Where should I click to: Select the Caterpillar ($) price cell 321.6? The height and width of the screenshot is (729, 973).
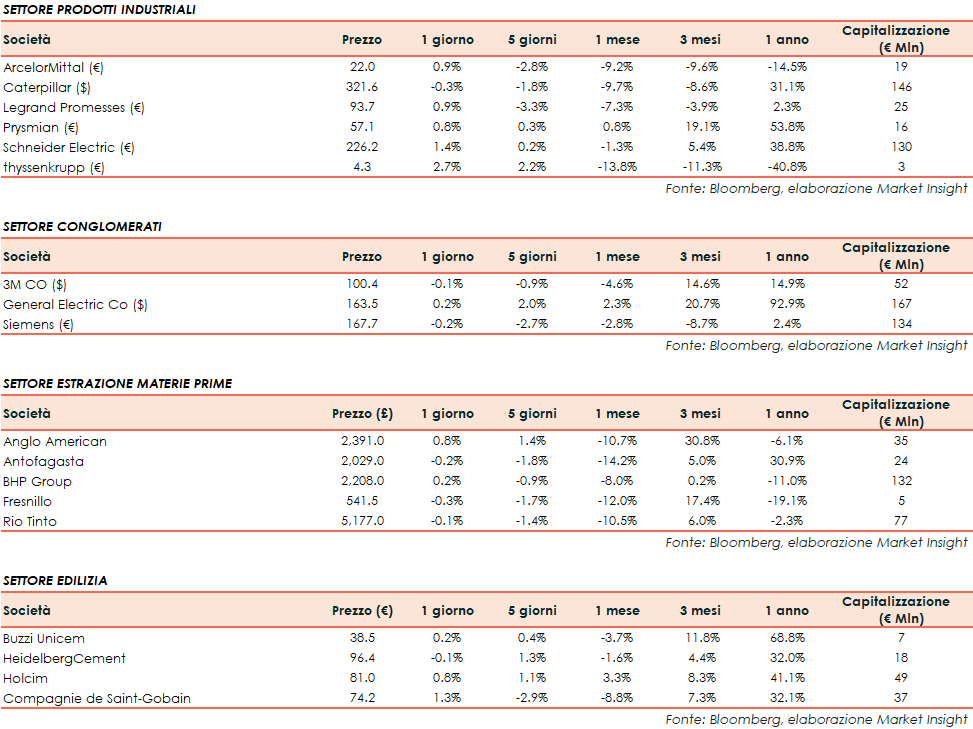(x=361, y=87)
